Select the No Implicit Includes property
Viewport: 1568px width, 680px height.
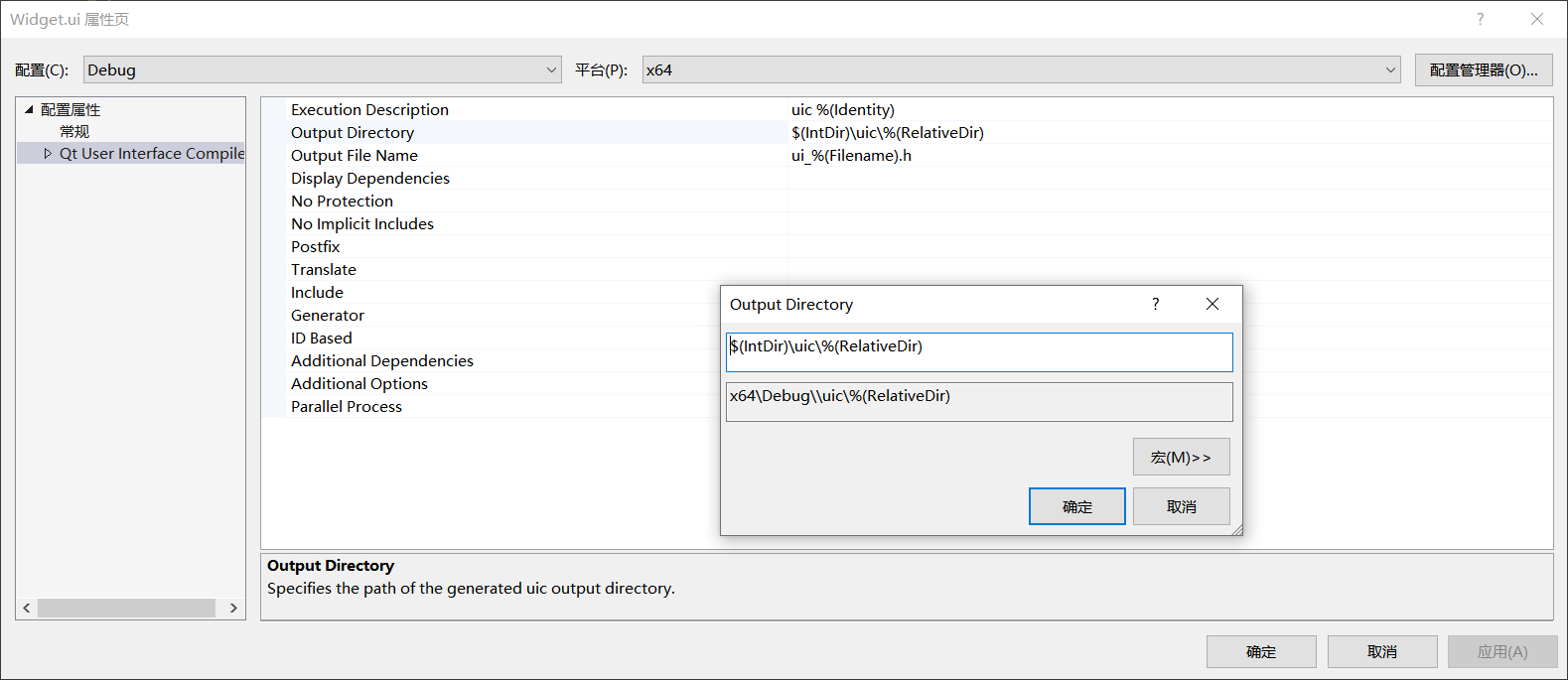point(362,223)
